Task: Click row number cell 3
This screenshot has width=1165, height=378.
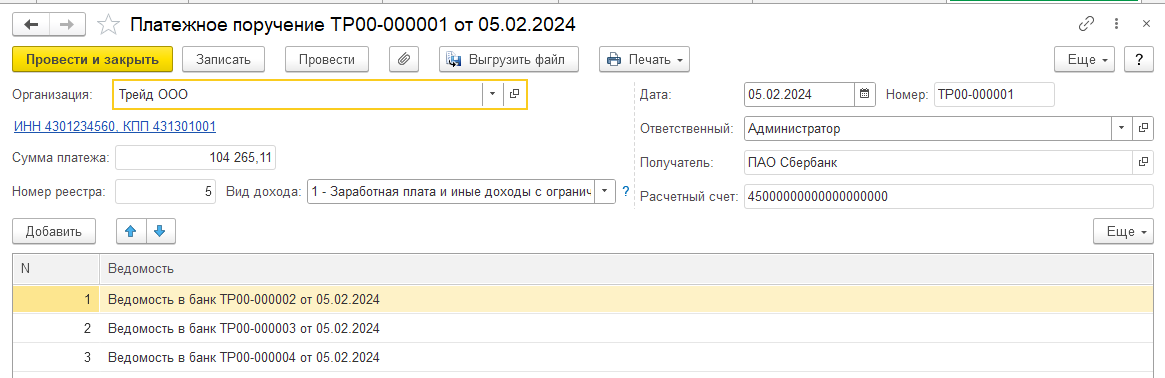Action: tap(56, 356)
